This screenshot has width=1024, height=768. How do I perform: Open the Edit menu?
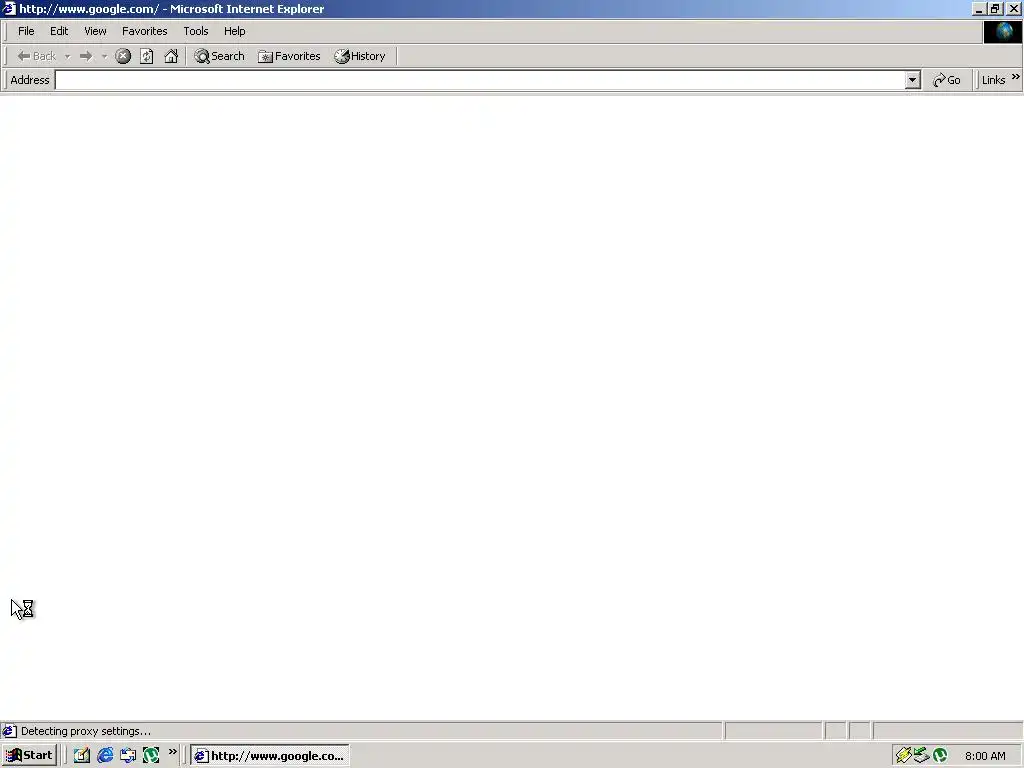coord(59,31)
